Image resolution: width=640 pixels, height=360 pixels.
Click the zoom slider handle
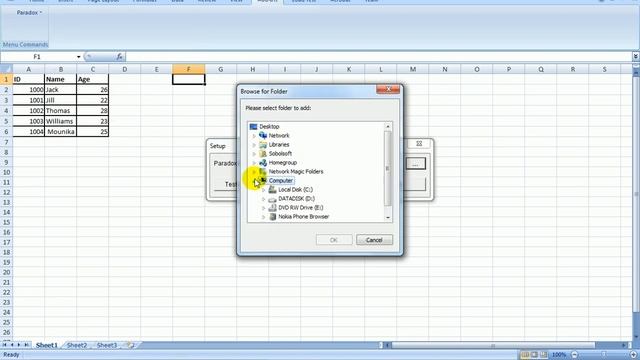(604, 355)
